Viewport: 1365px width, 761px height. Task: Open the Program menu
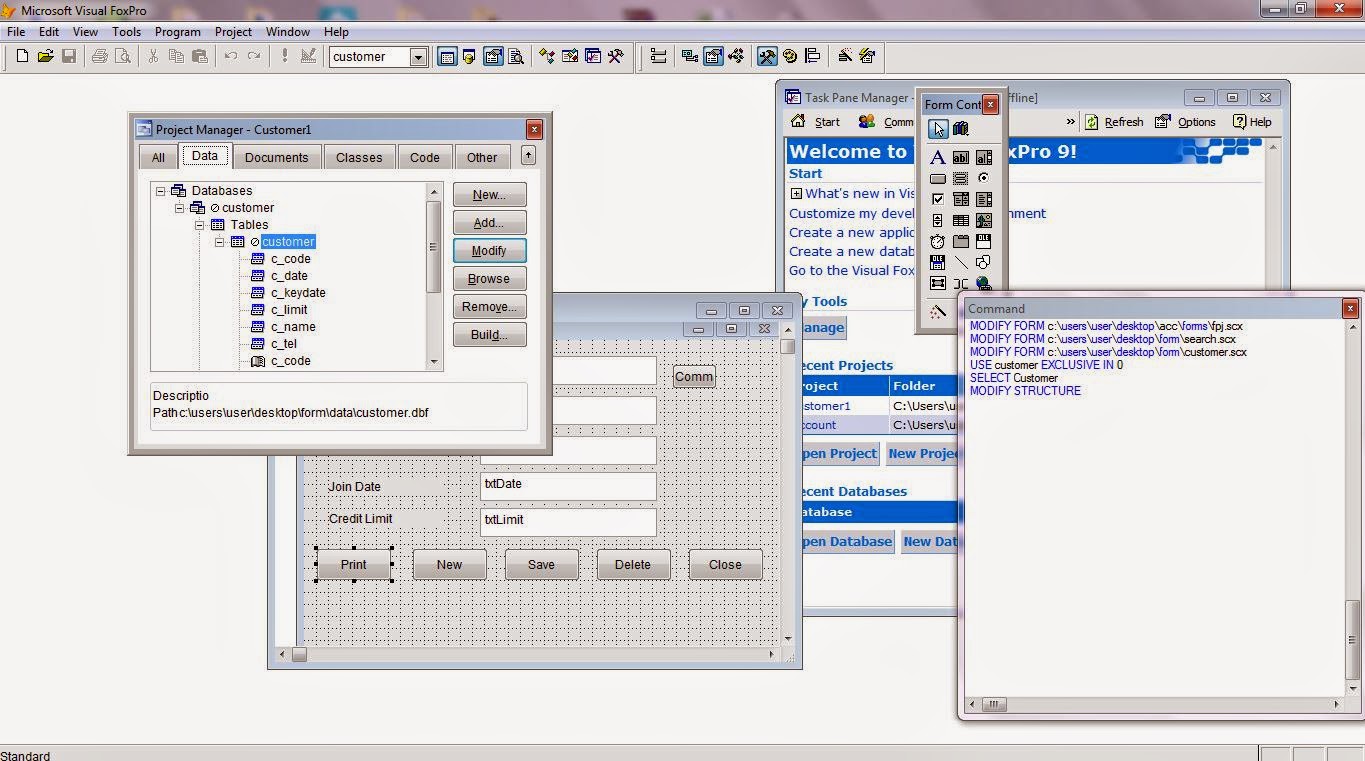(x=178, y=32)
